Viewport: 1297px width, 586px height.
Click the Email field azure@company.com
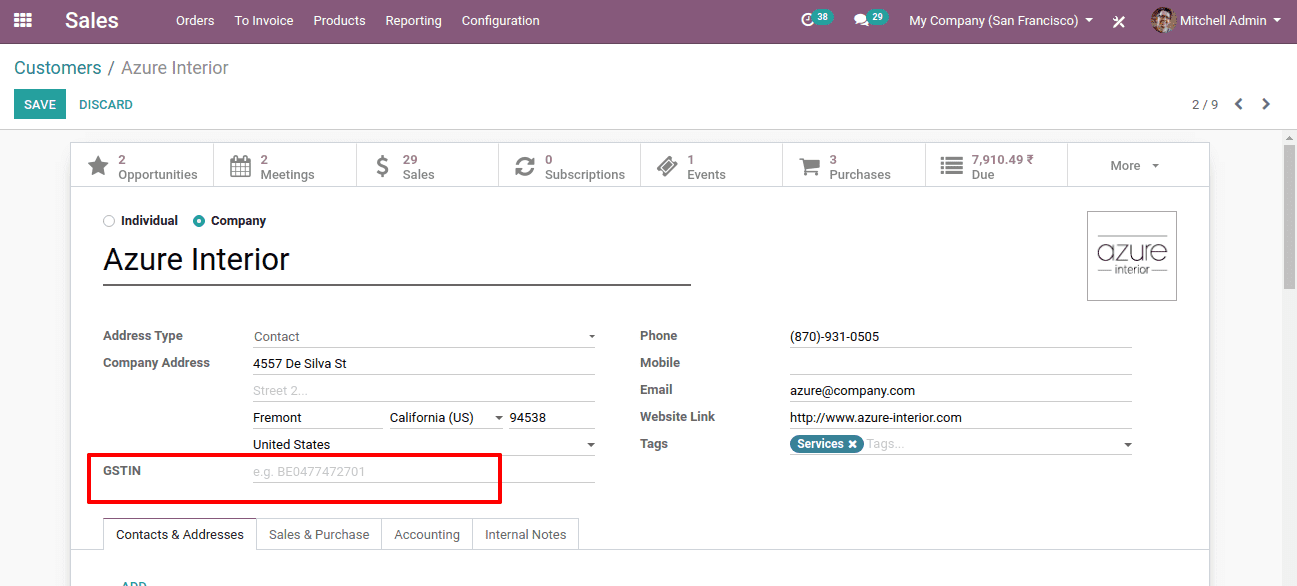tap(960, 391)
